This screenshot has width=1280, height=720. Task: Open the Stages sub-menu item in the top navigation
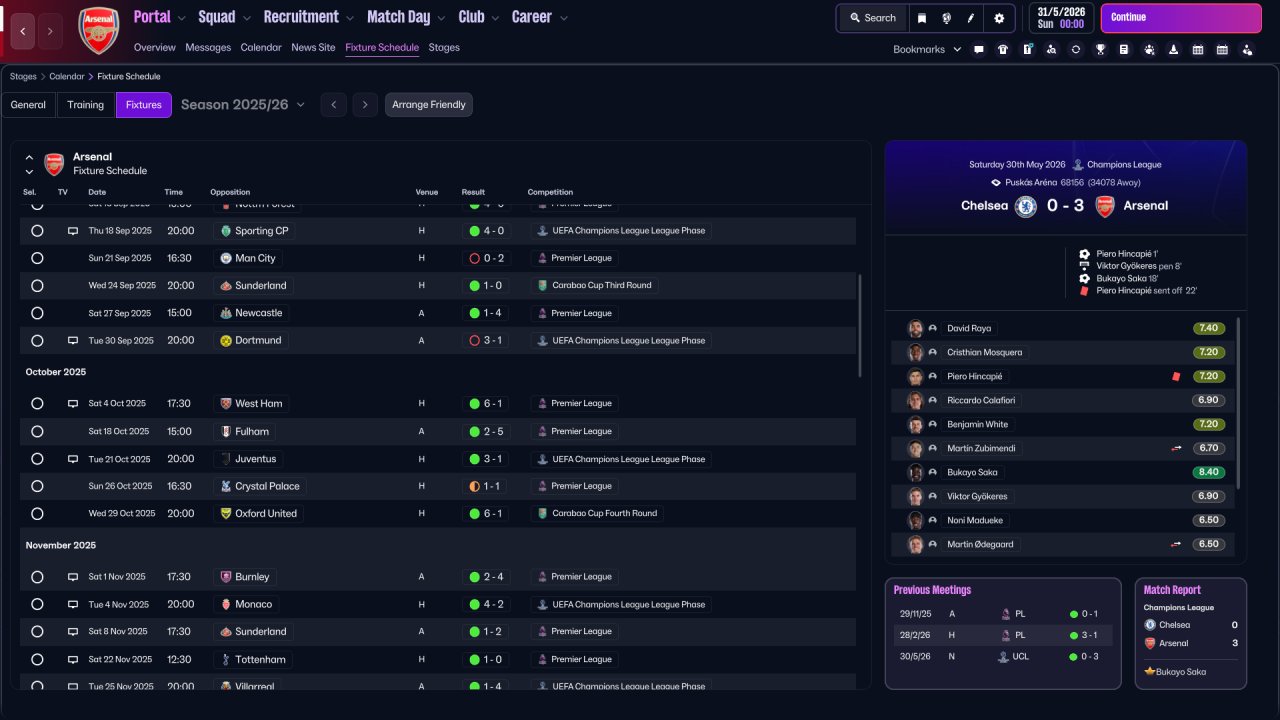click(444, 48)
